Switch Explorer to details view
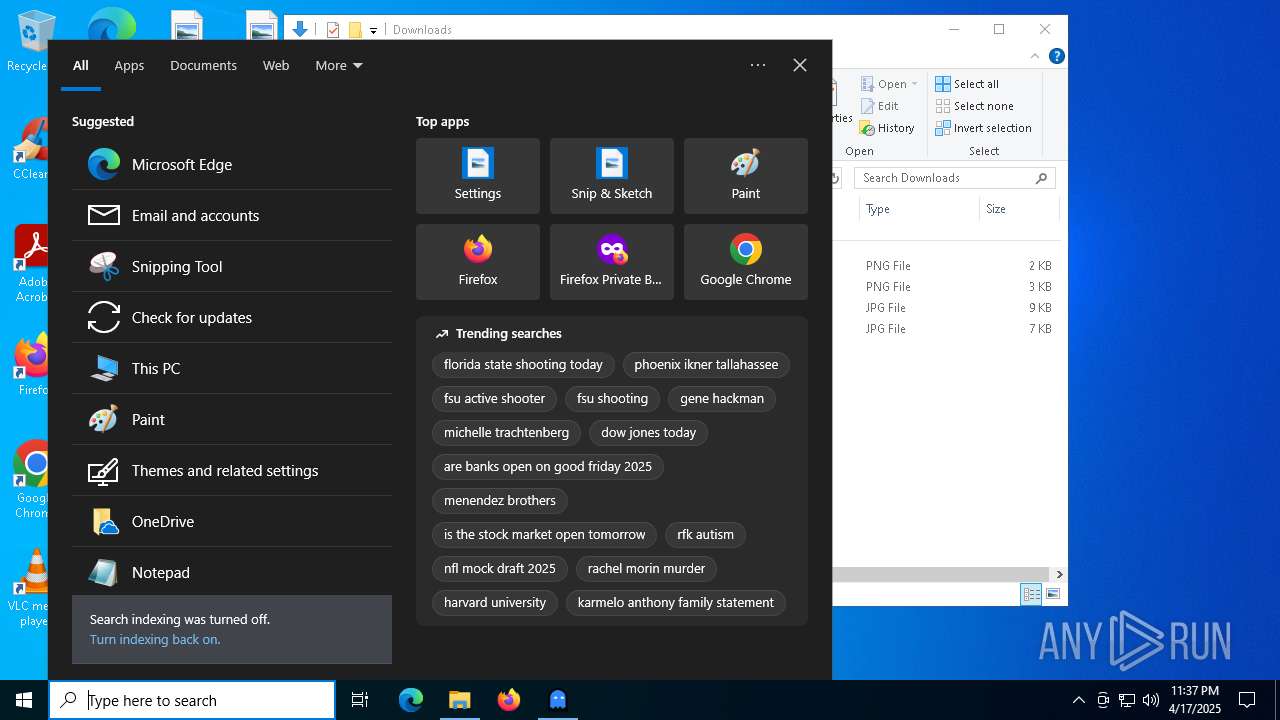Image resolution: width=1280 pixels, height=720 pixels. (x=1031, y=594)
